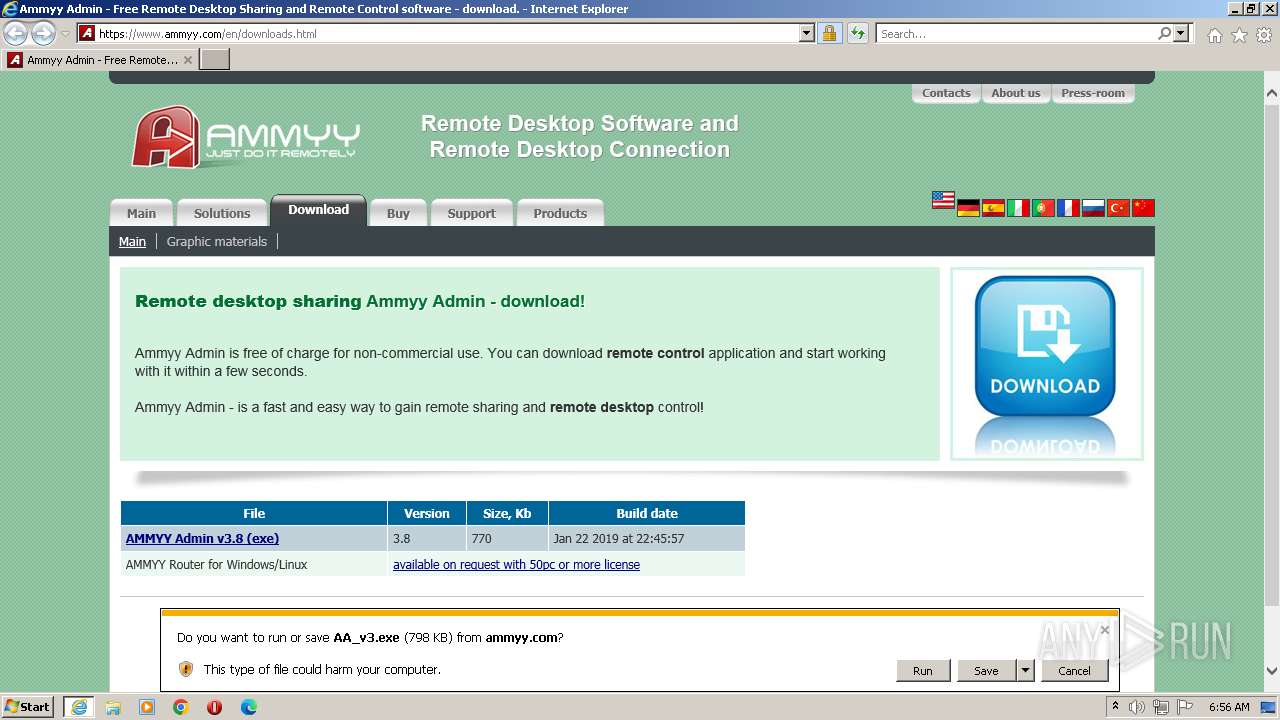The height and width of the screenshot is (720, 1280).
Task: Open the Solutions navigation tab
Action: (x=222, y=213)
